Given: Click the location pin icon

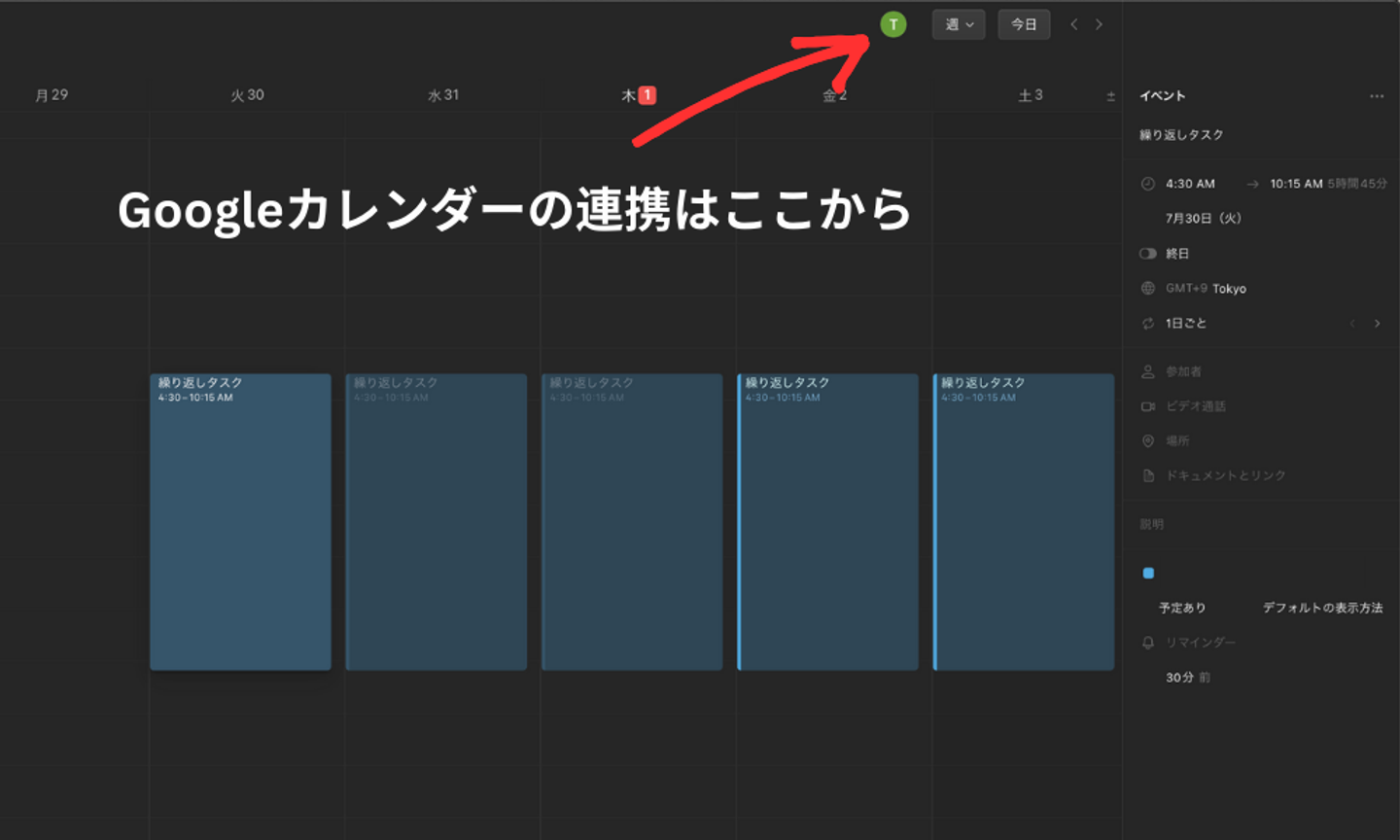Looking at the screenshot, I should 1148,441.
